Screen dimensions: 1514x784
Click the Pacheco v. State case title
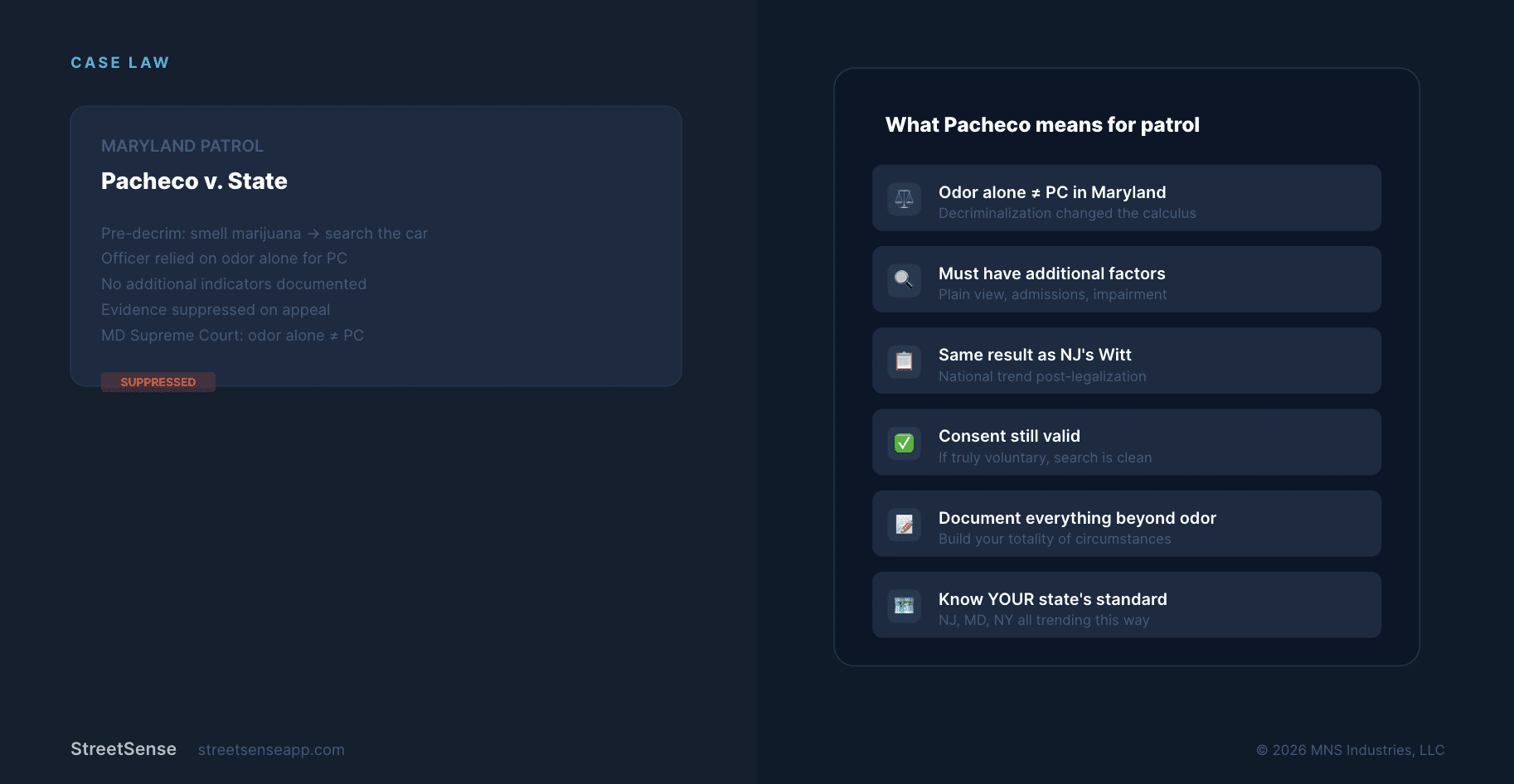tap(194, 181)
